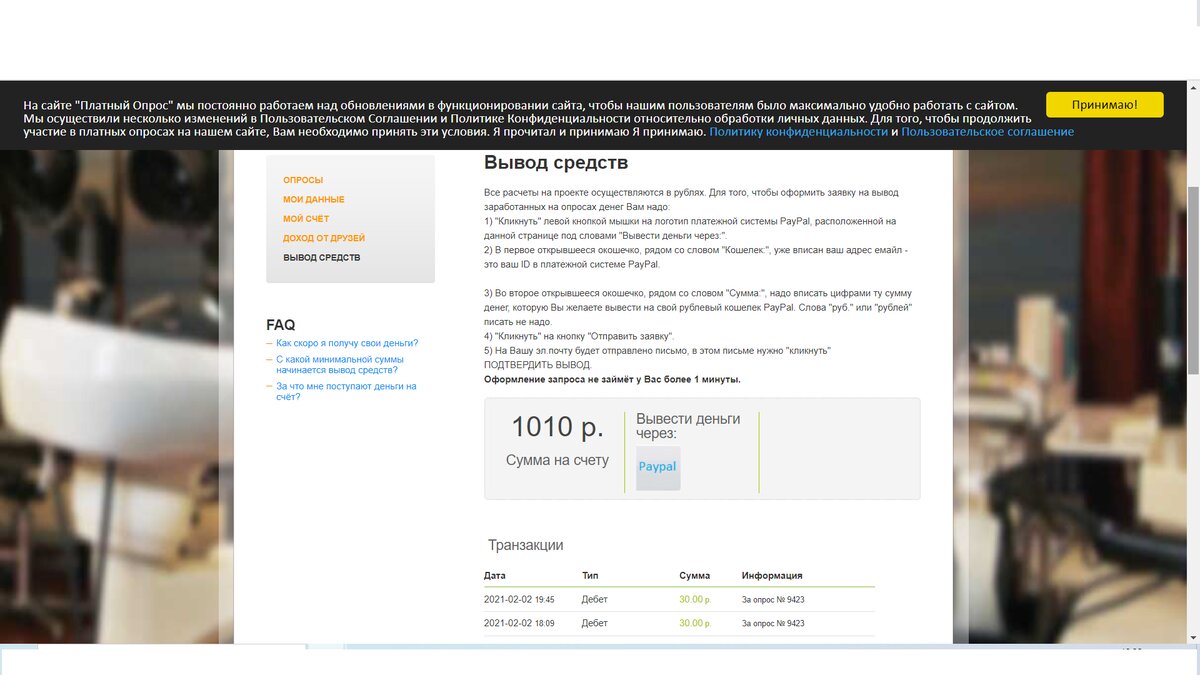Click the 1010 р. account balance
The height and width of the screenshot is (675, 1200).
click(x=557, y=427)
